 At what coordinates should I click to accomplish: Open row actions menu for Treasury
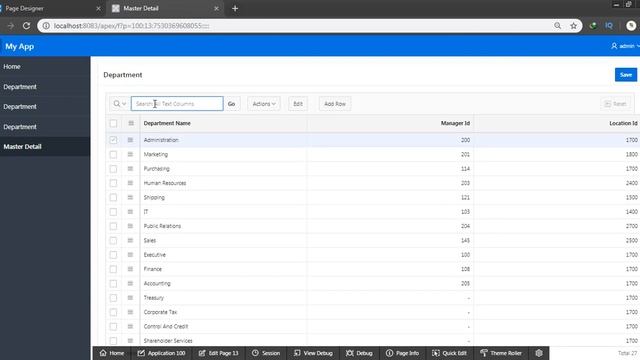coord(130,298)
